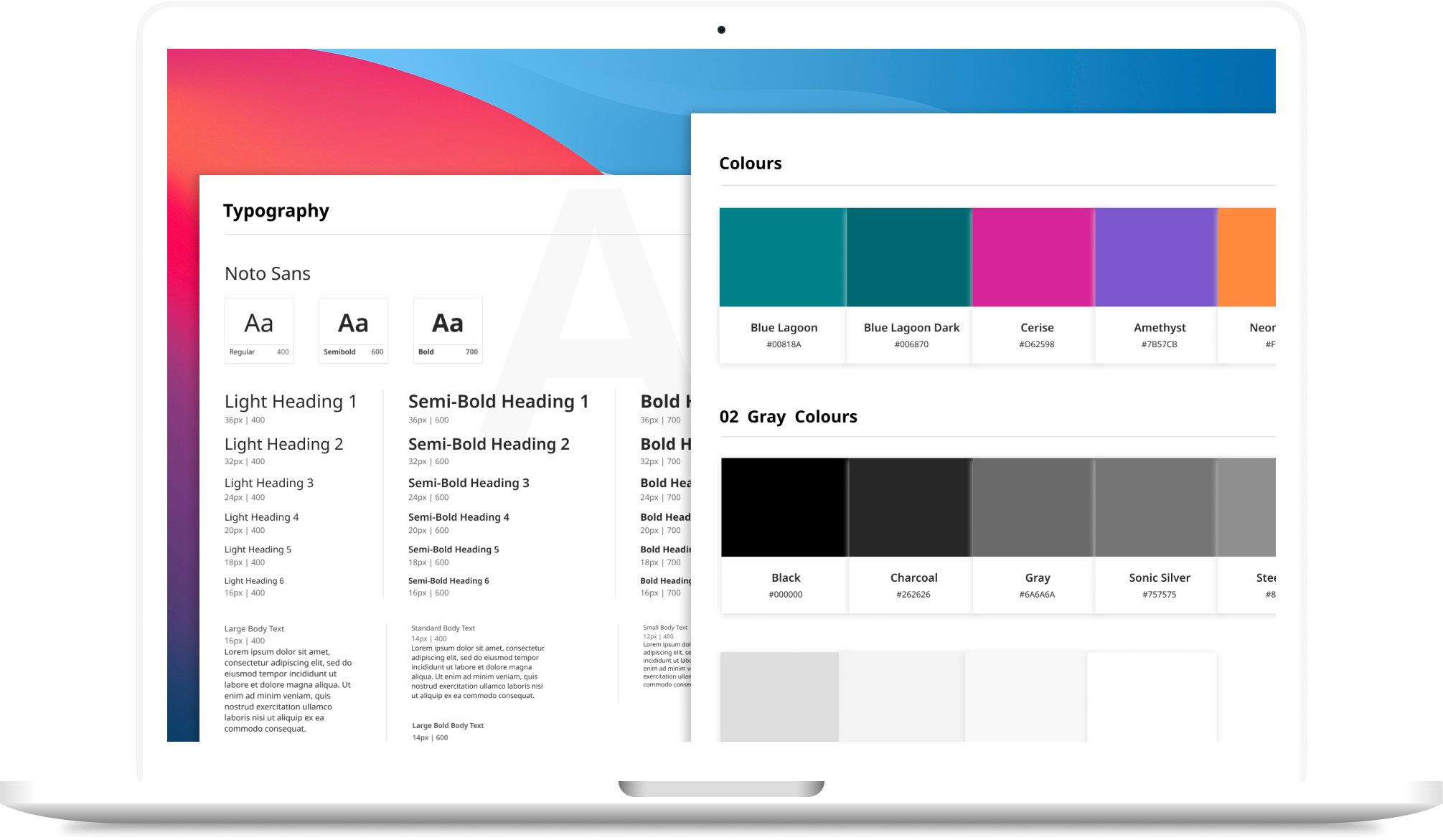Click 'Light Heading 2' text
Image resolution: width=1443 pixels, height=840 pixels.
(283, 444)
